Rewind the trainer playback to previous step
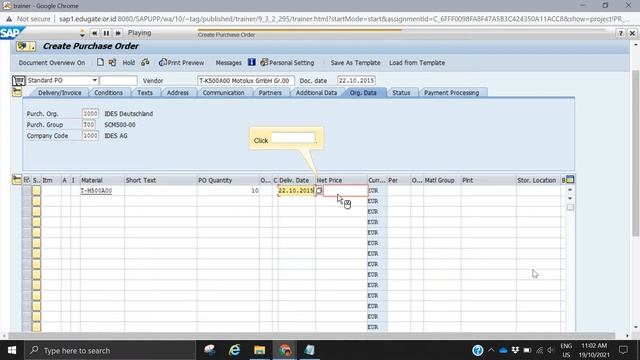 click(x=94, y=33)
